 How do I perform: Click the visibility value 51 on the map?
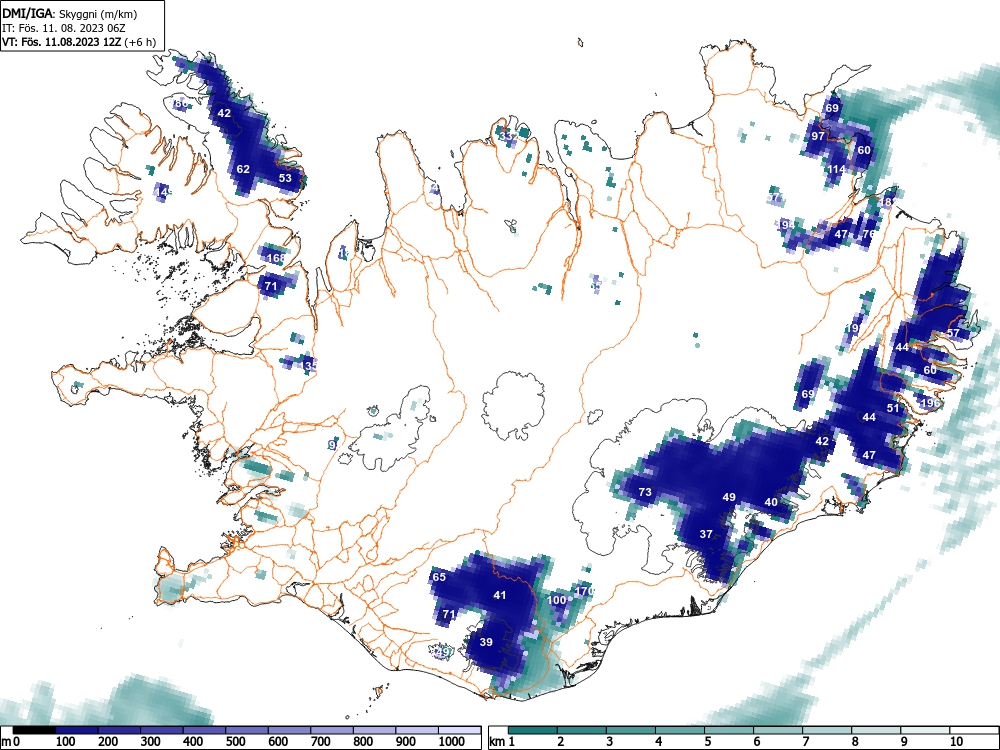coord(893,409)
